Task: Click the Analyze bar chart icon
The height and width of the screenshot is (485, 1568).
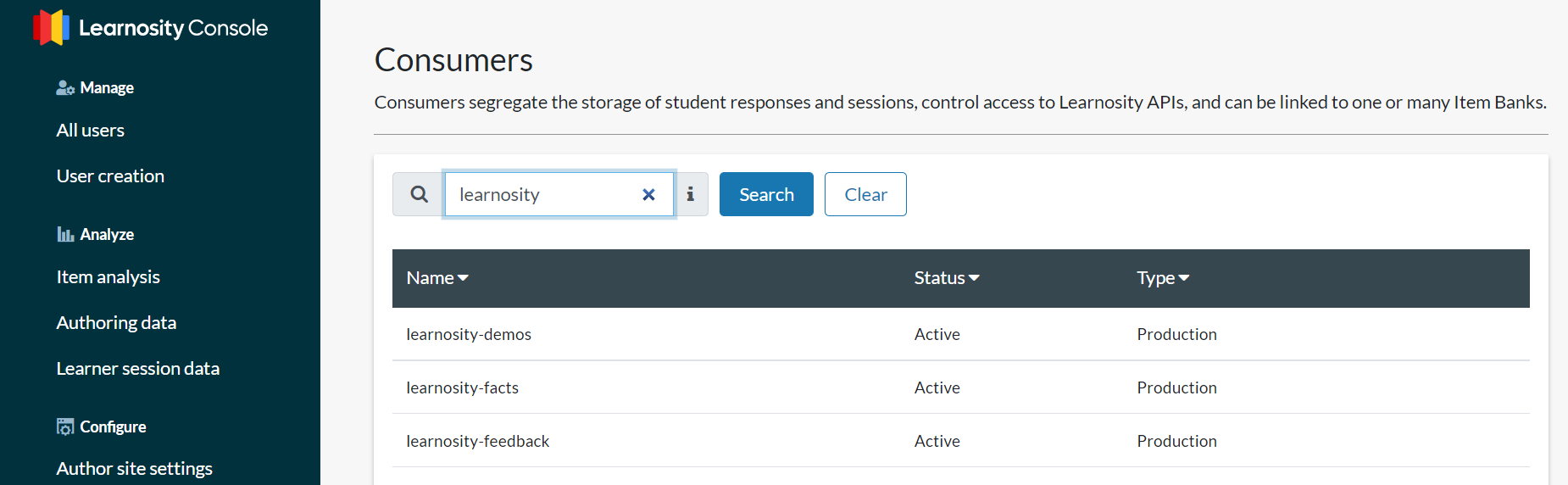Action: pyautogui.click(x=65, y=234)
